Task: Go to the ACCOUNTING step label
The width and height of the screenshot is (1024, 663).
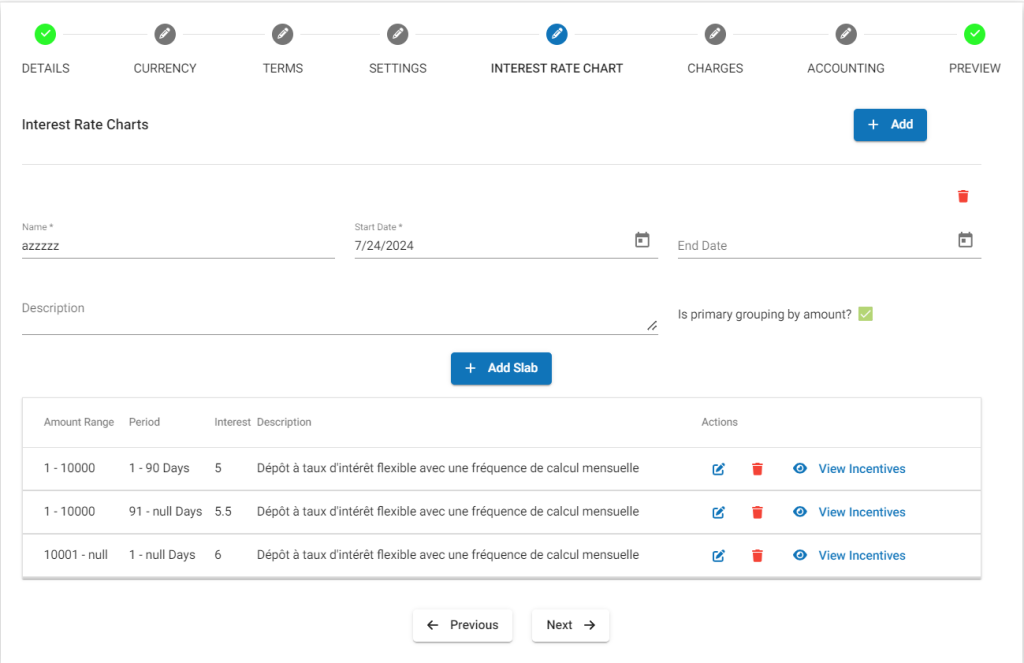Action: click(x=846, y=68)
